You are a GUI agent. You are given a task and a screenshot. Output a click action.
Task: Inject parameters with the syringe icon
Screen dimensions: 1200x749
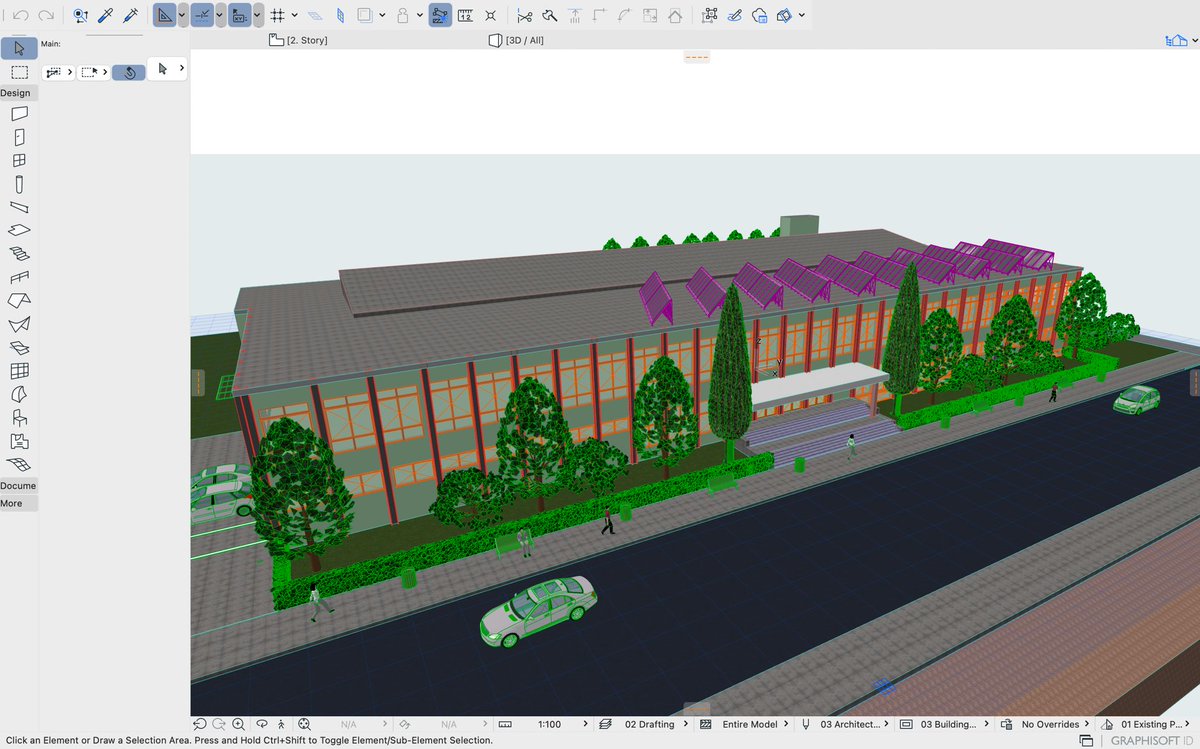(x=130, y=16)
